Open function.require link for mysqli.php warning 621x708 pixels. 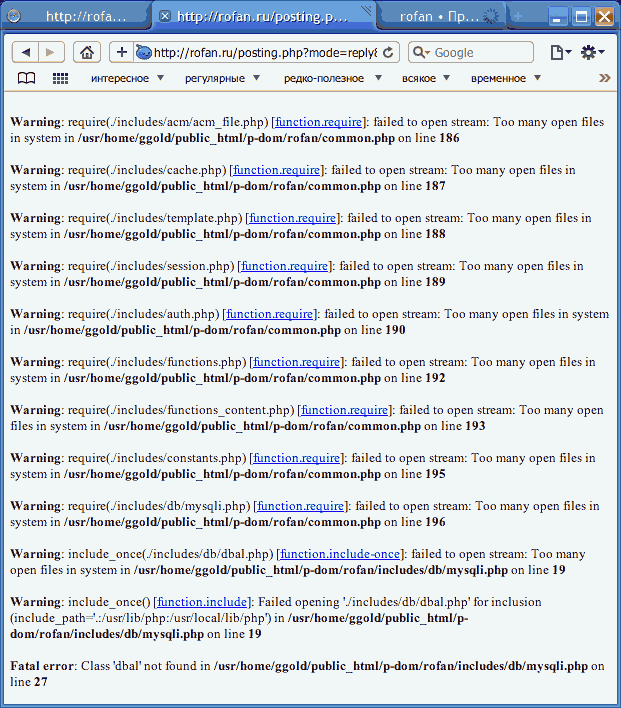[300, 506]
